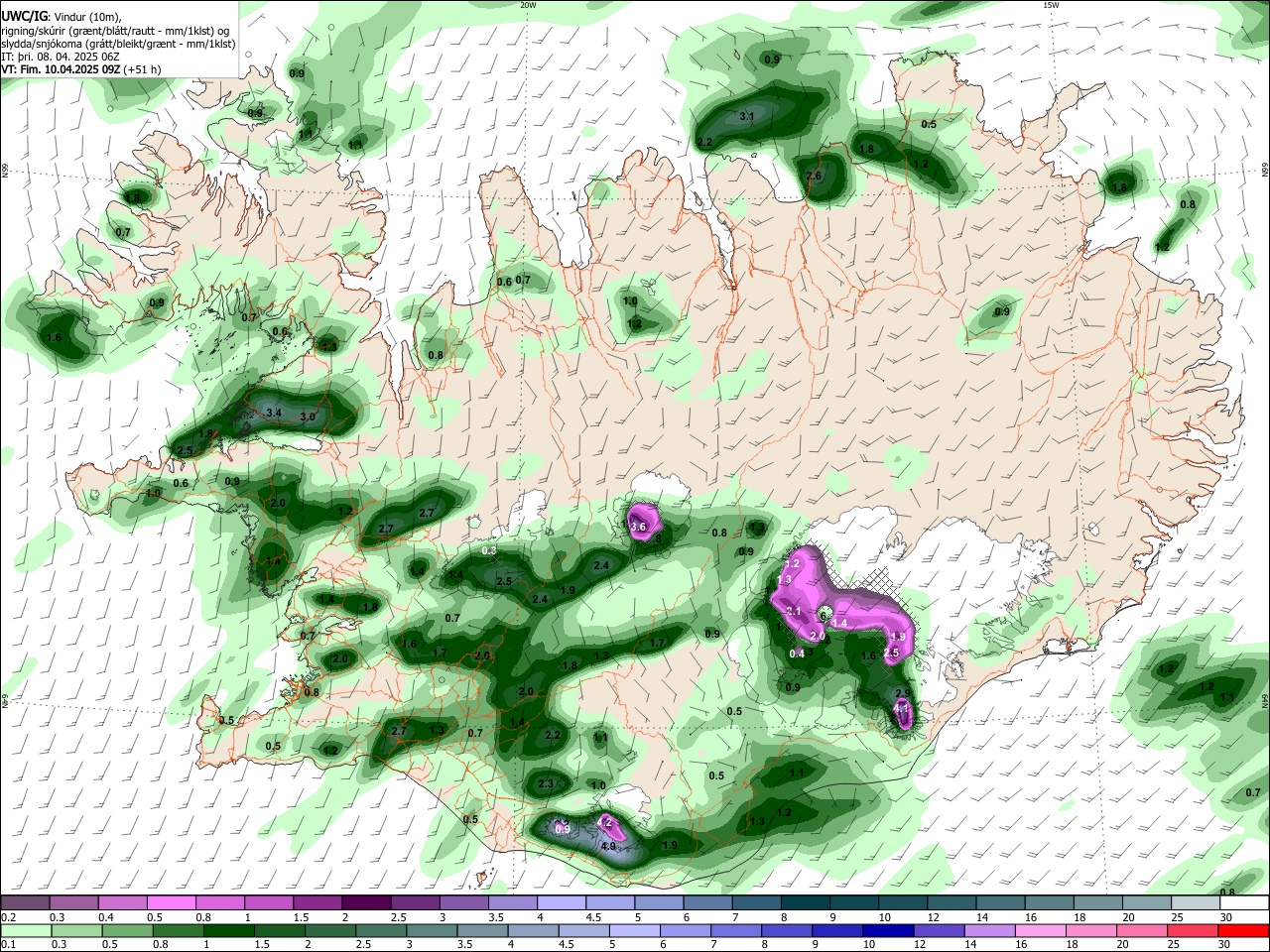Select upper legend swatch labeled 4
The height and width of the screenshot is (952, 1270).
pos(563,902)
